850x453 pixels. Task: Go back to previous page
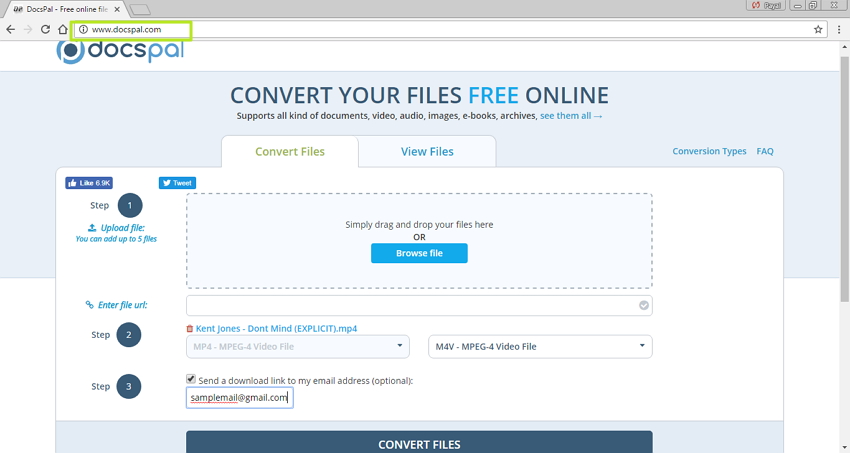coord(10,29)
